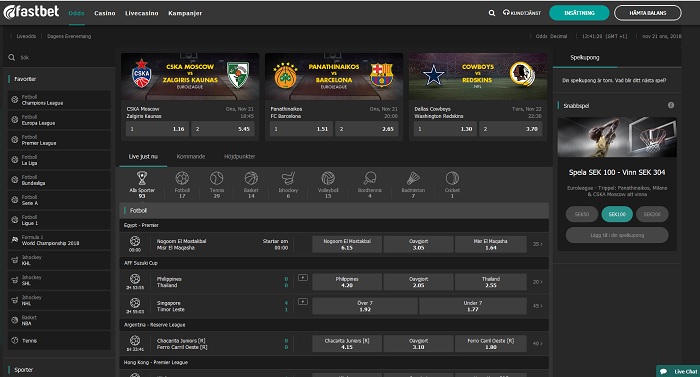Select SEK50 stake option

coord(582,214)
